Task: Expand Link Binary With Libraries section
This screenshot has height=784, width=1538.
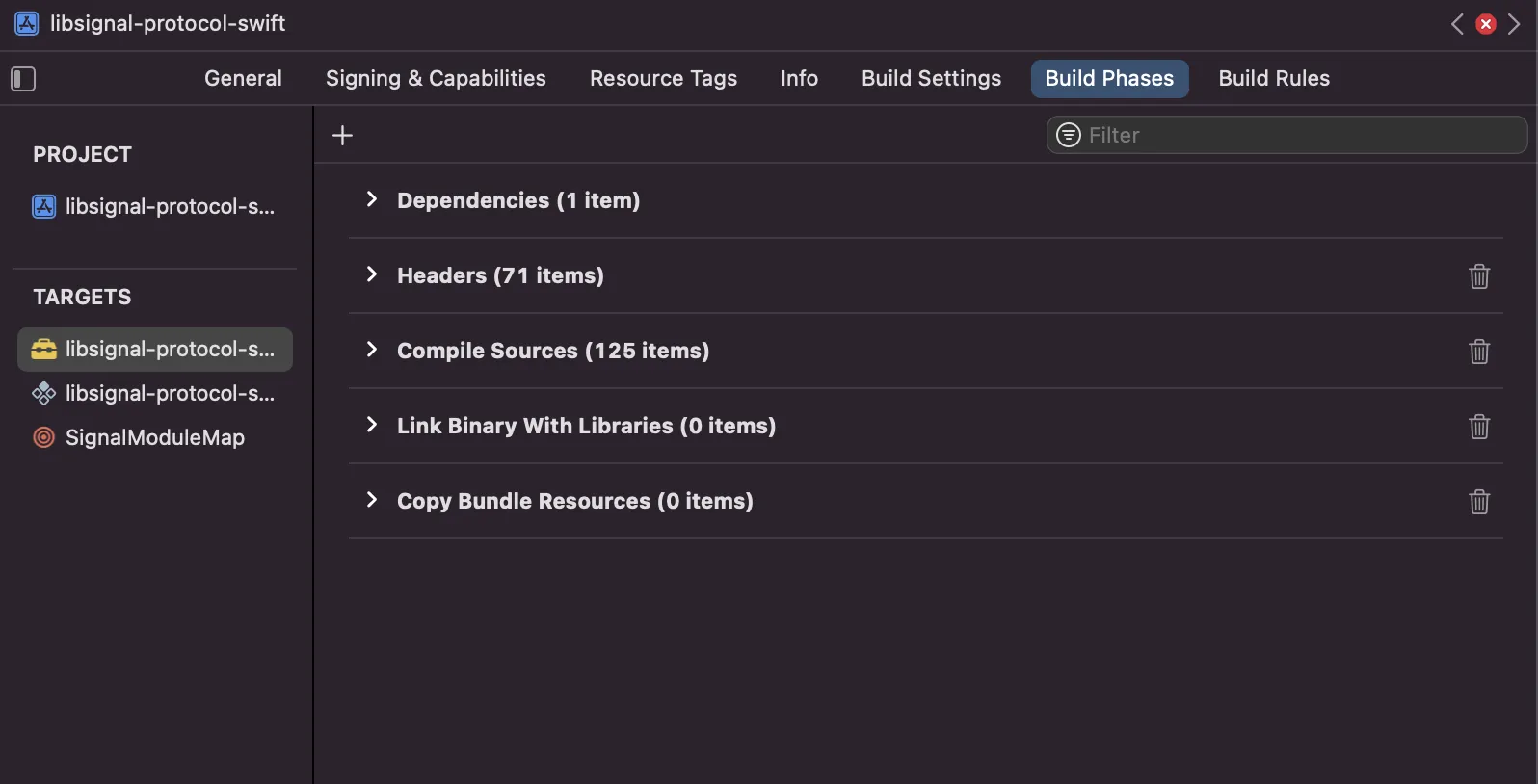Action: pos(372,425)
